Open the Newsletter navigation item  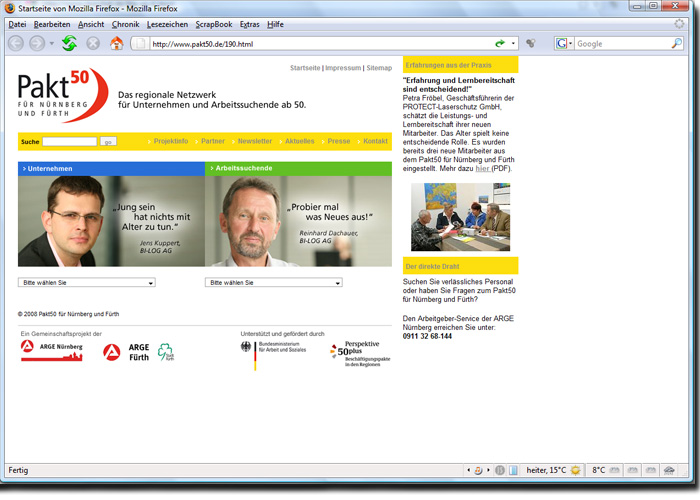(x=254, y=141)
